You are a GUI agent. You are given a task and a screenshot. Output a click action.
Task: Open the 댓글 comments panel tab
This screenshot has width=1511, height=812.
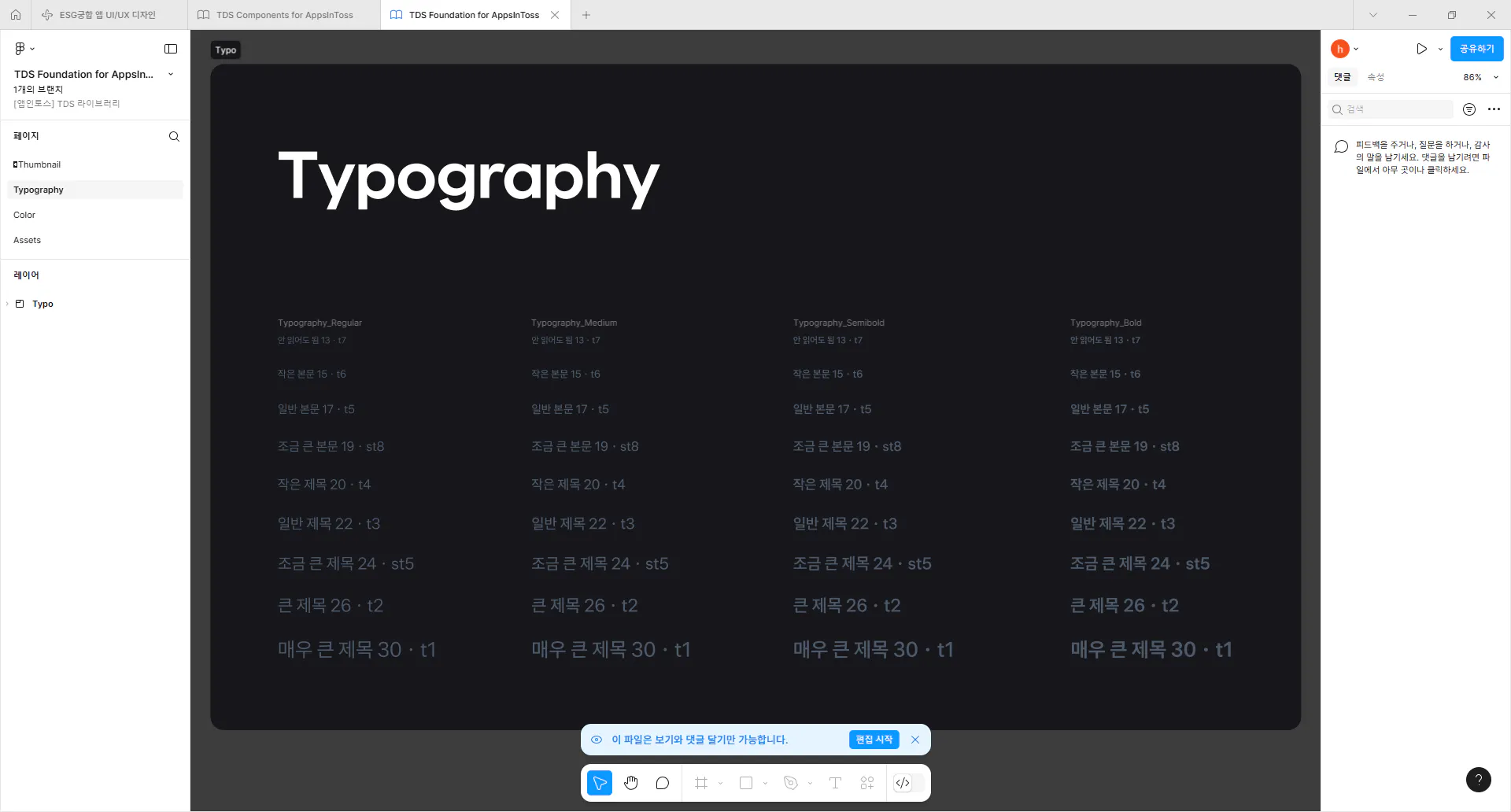1343,77
